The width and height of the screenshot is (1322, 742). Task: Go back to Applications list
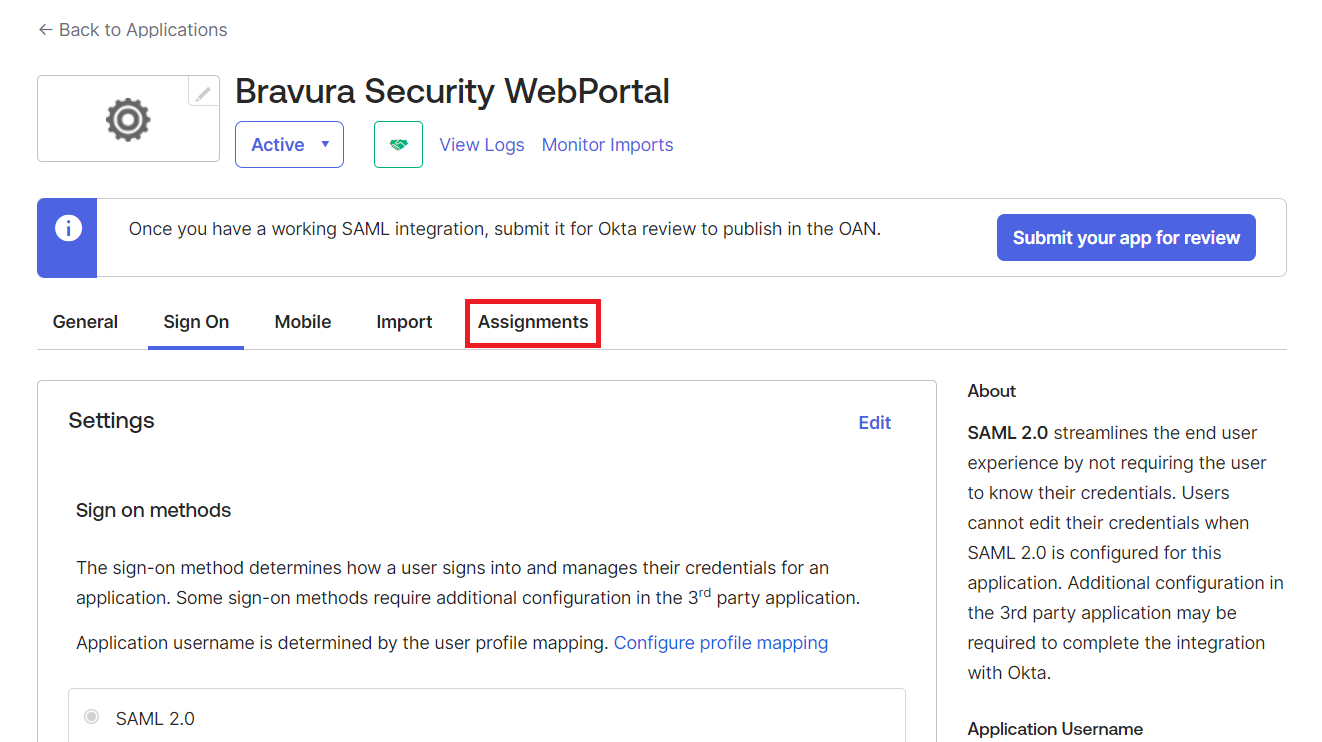[132, 30]
